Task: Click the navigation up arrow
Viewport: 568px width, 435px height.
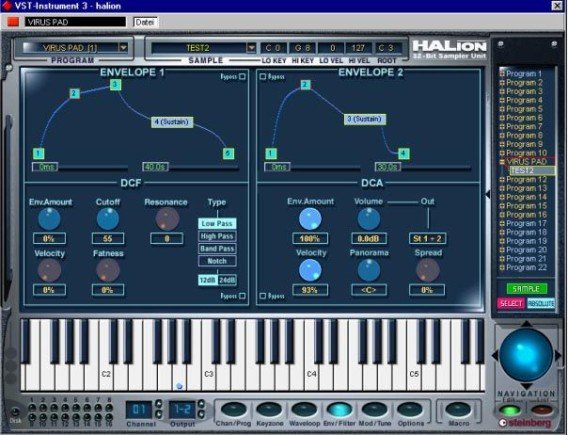Action: click(x=526, y=324)
